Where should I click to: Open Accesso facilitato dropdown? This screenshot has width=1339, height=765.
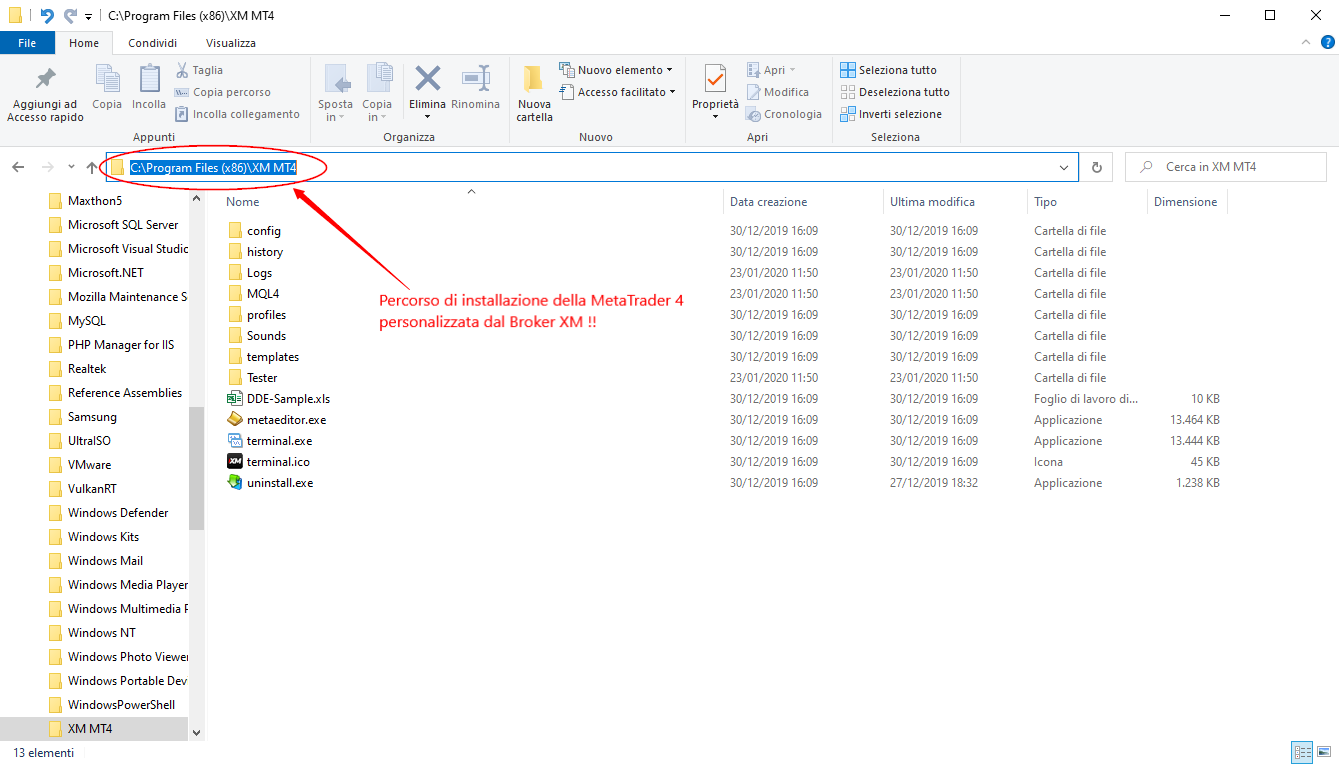pos(618,92)
